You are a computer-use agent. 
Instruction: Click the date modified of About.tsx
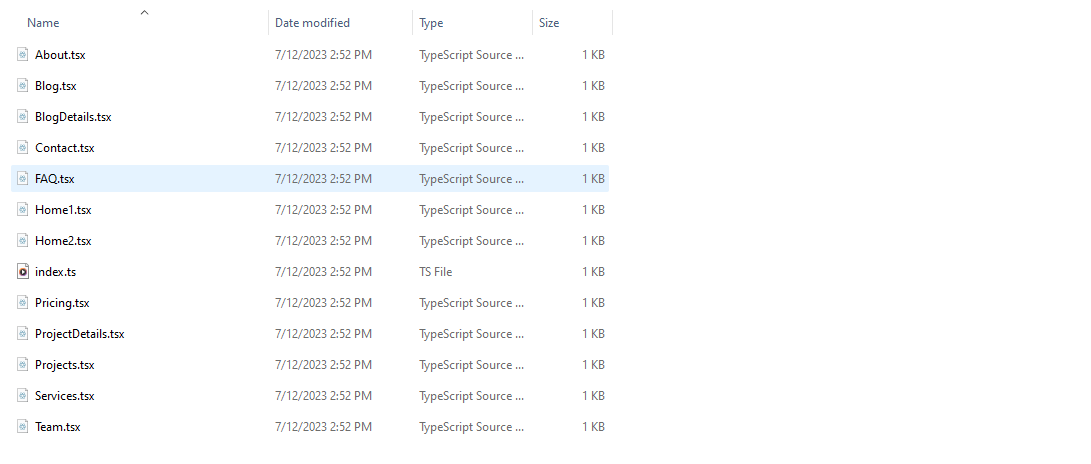click(x=324, y=55)
